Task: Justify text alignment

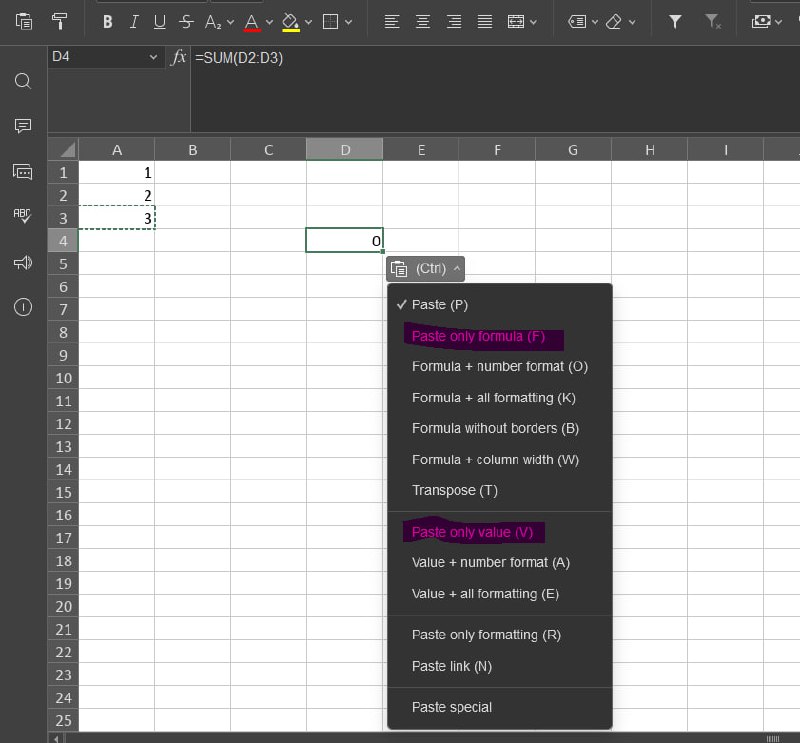Action: (x=485, y=22)
